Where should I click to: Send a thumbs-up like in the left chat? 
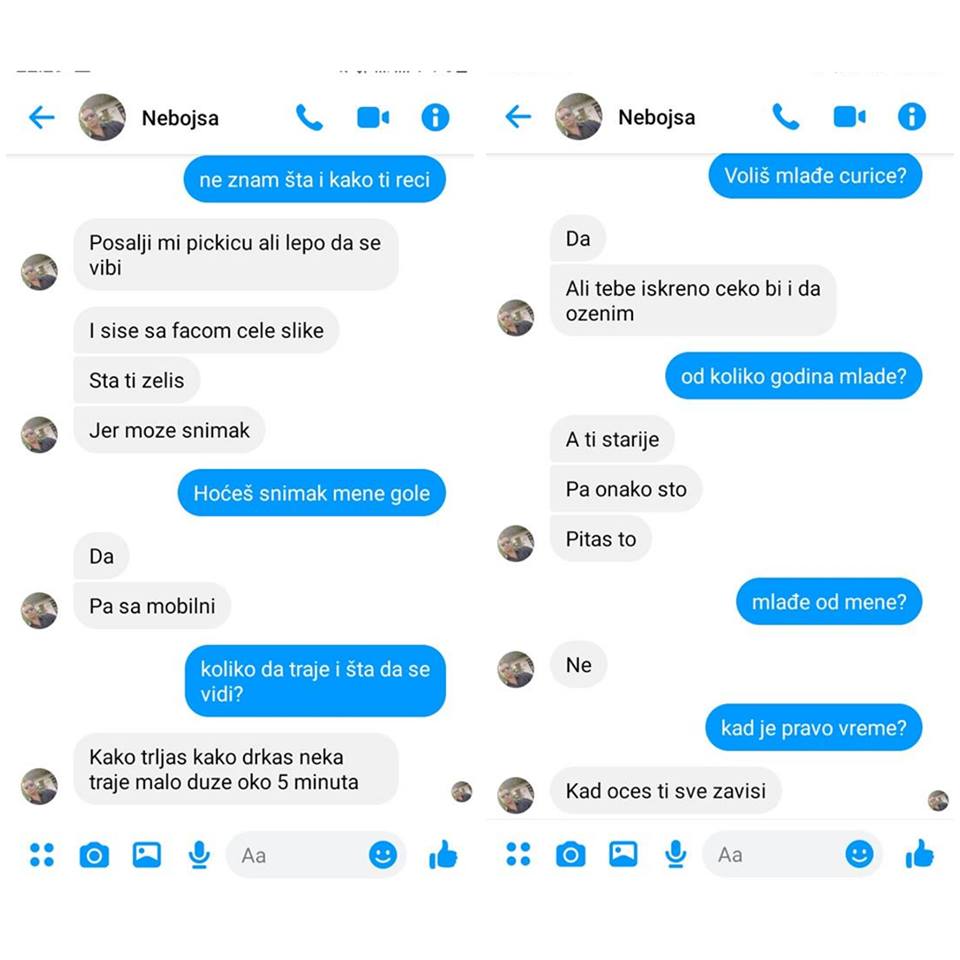443,854
